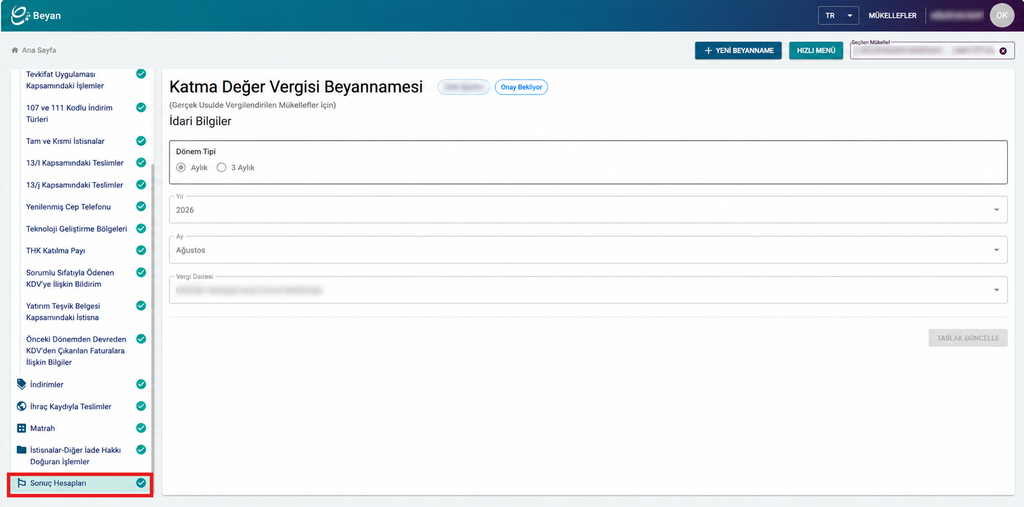1024x507 pixels.
Task: Click the green checkmark beside THK Katılma Payı
Action: 141,250
